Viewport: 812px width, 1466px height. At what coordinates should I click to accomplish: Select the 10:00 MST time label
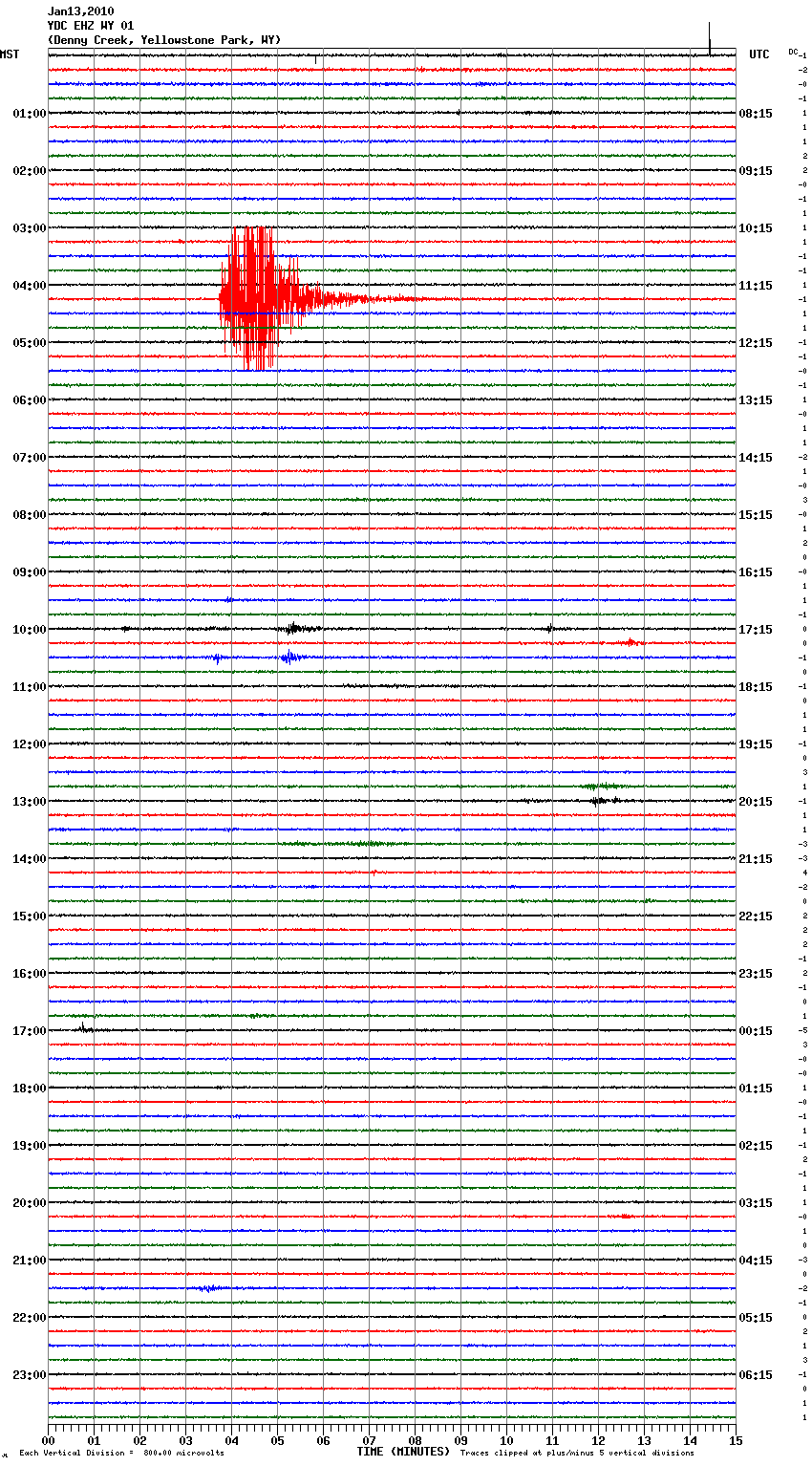point(30,630)
